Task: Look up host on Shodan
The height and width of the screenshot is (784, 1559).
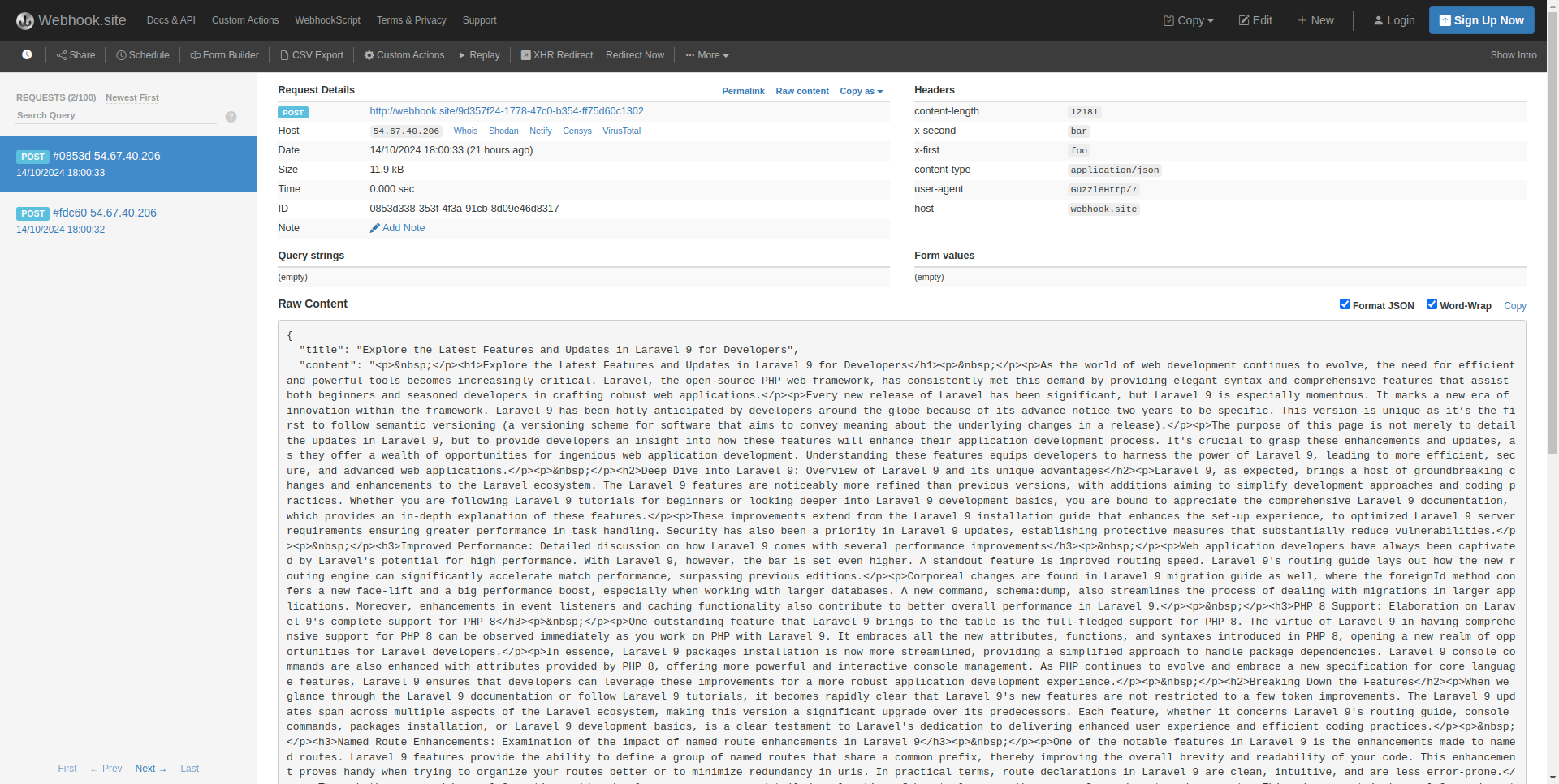Action: [x=503, y=131]
